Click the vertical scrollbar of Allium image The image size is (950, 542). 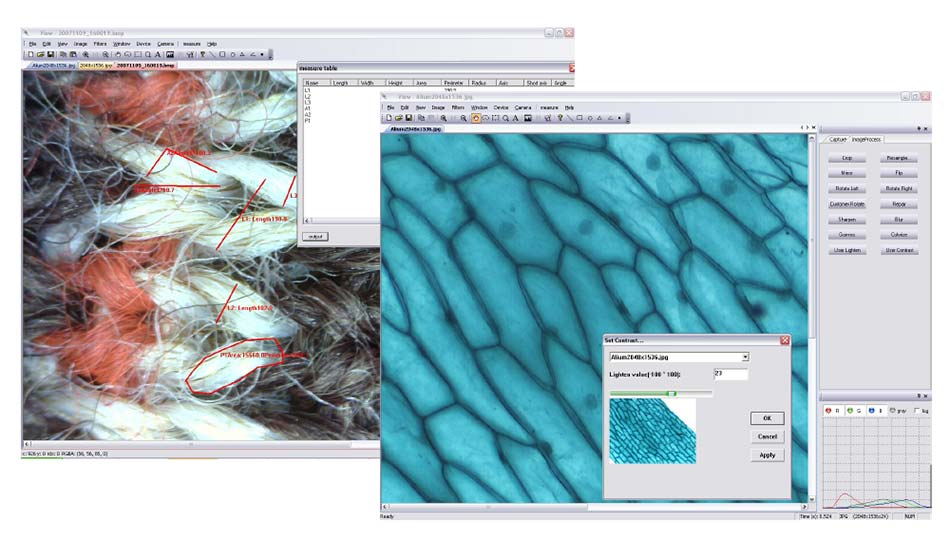coord(812,319)
